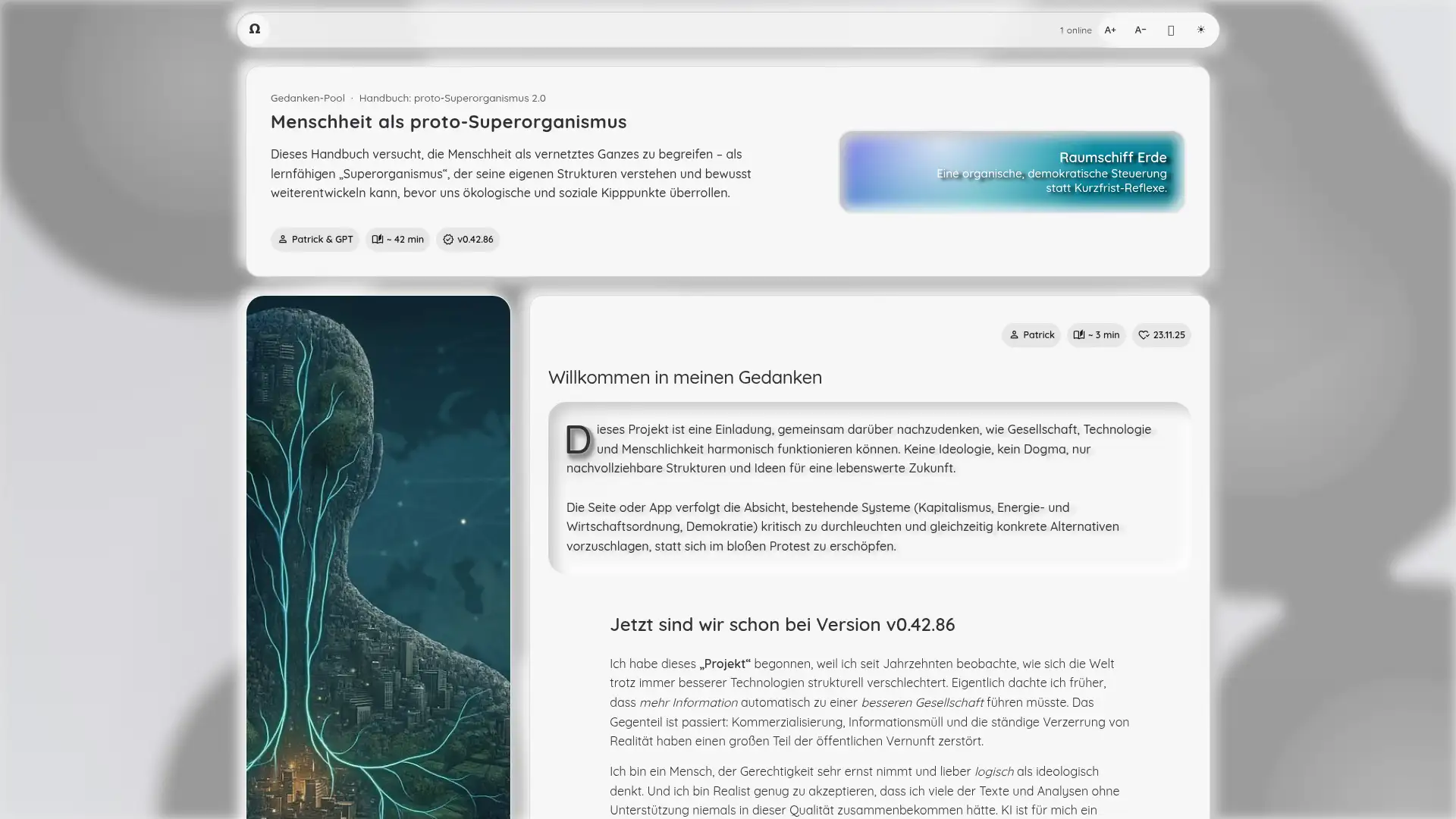Click the Patrick & GPT author chip
The image size is (1456, 819).
pos(315,240)
